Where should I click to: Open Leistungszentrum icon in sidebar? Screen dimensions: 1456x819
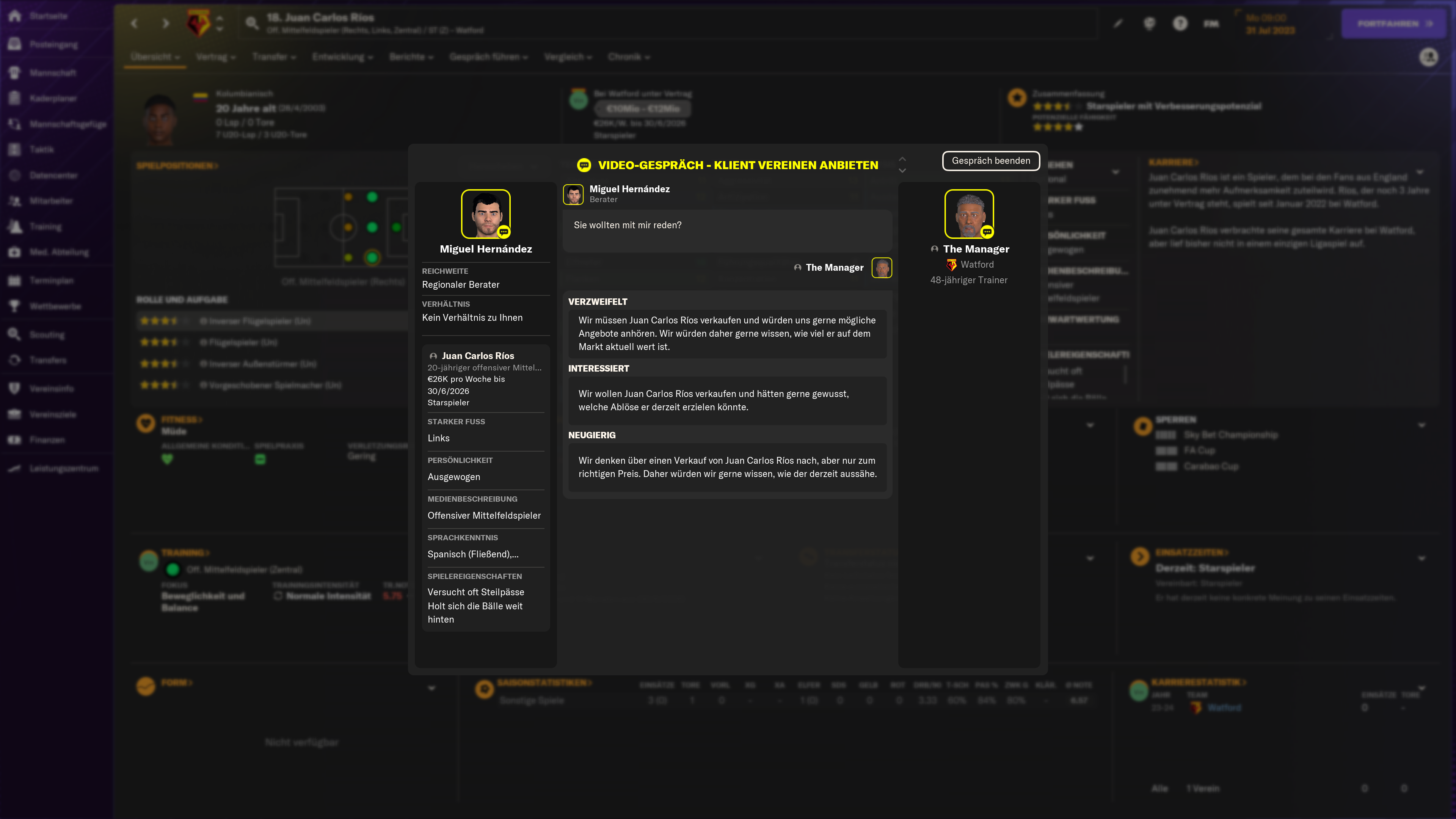pyautogui.click(x=15, y=468)
